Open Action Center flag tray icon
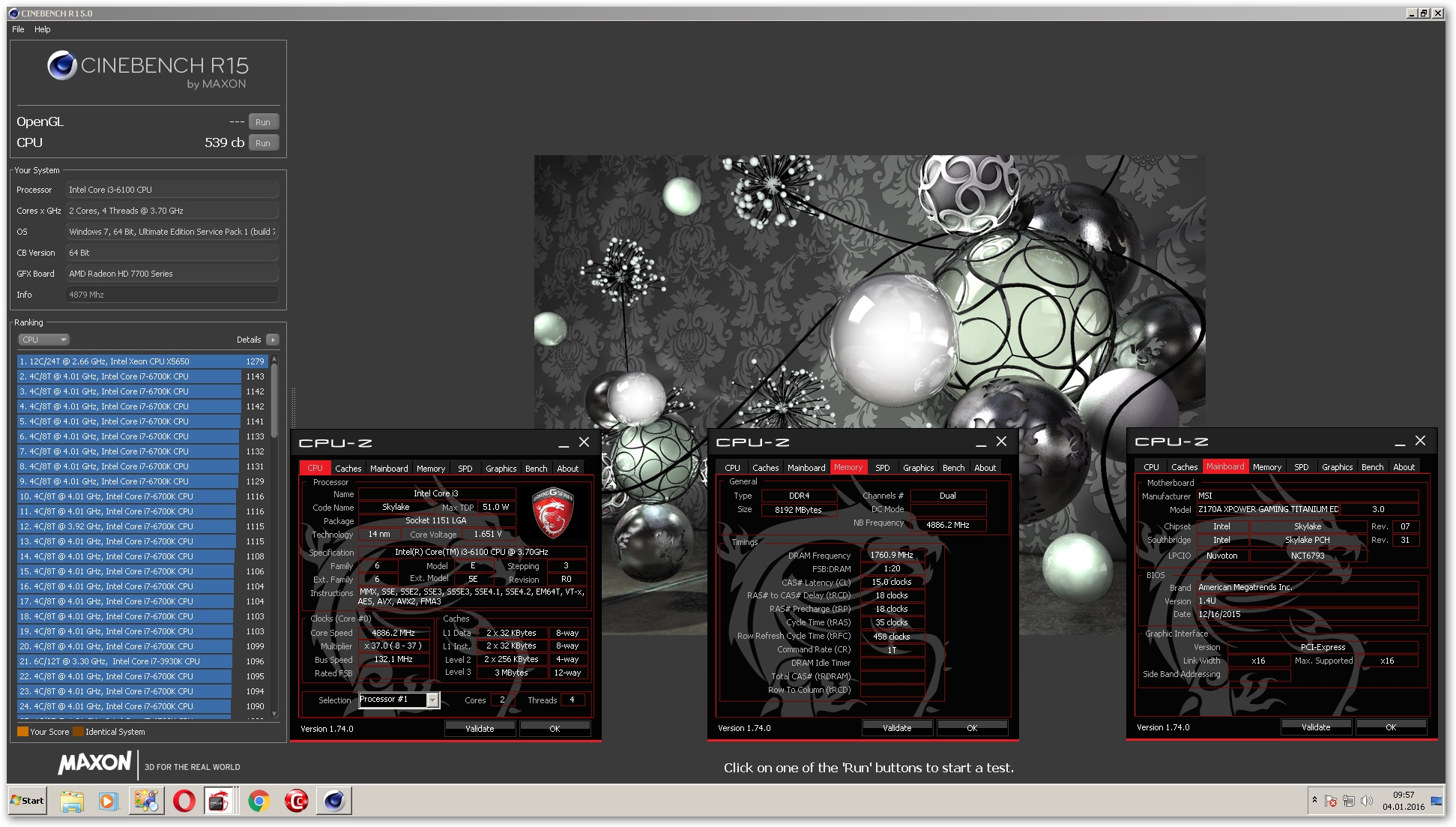Viewport: 1456px width, 827px height. [1331, 802]
